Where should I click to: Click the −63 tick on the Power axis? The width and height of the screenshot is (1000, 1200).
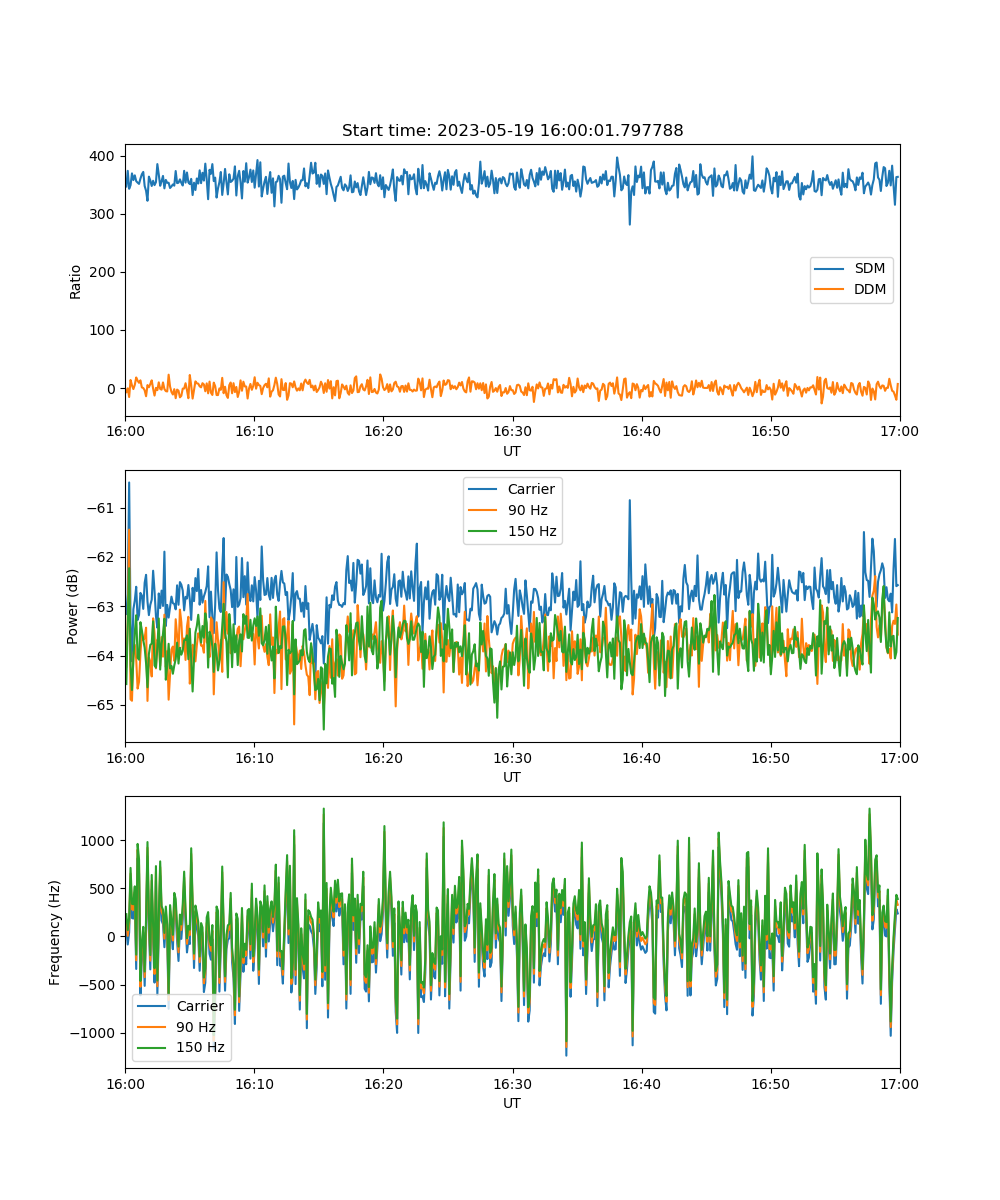102,607
